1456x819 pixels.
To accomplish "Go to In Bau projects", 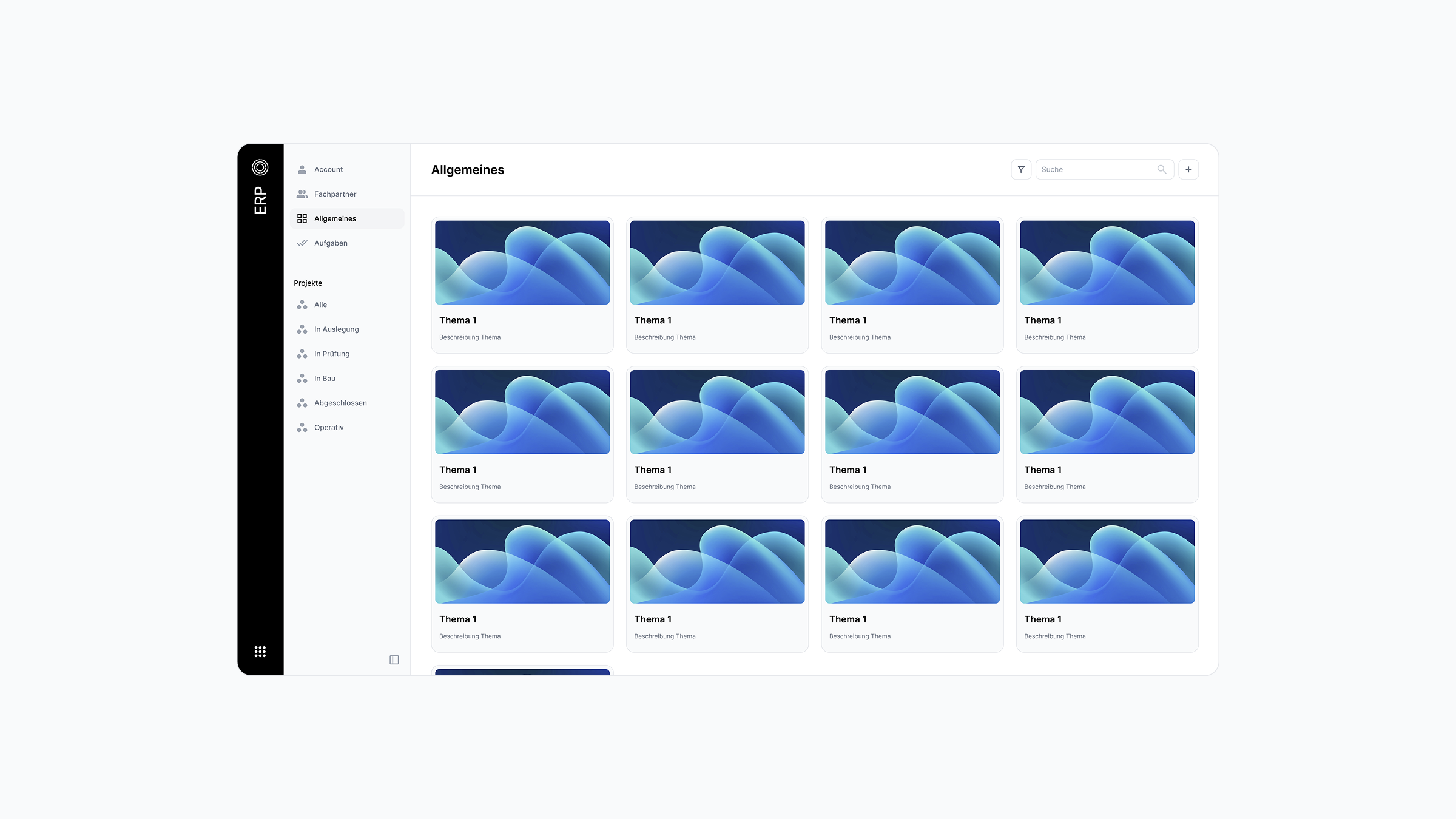I will [x=325, y=379].
